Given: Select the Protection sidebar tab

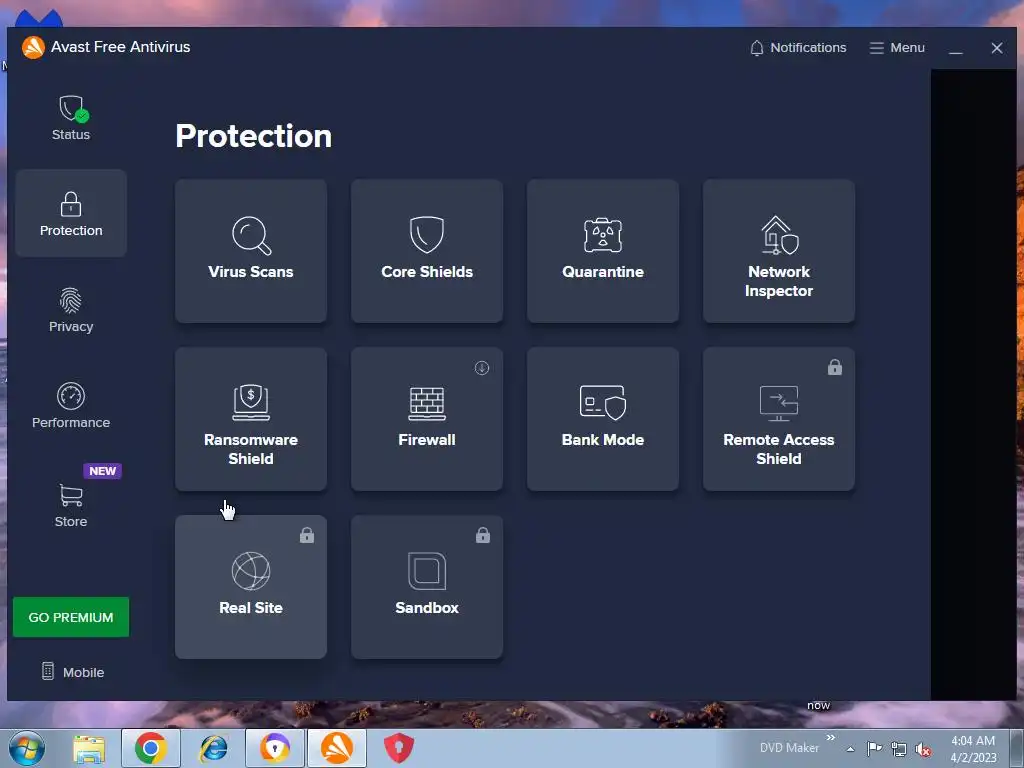Looking at the screenshot, I should [71, 214].
